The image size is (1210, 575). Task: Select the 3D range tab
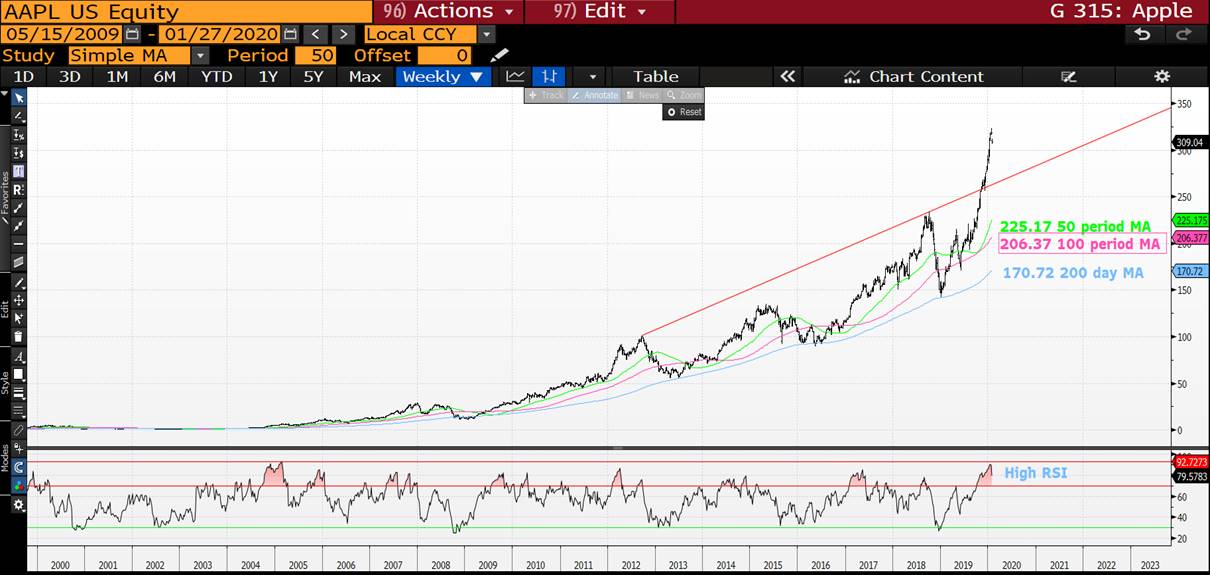click(x=69, y=76)
